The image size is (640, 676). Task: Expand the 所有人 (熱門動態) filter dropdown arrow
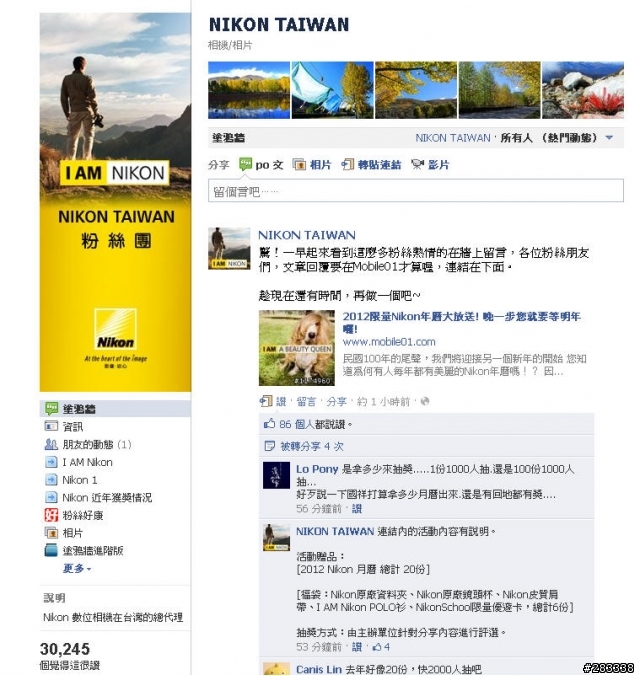coord(609,138)
